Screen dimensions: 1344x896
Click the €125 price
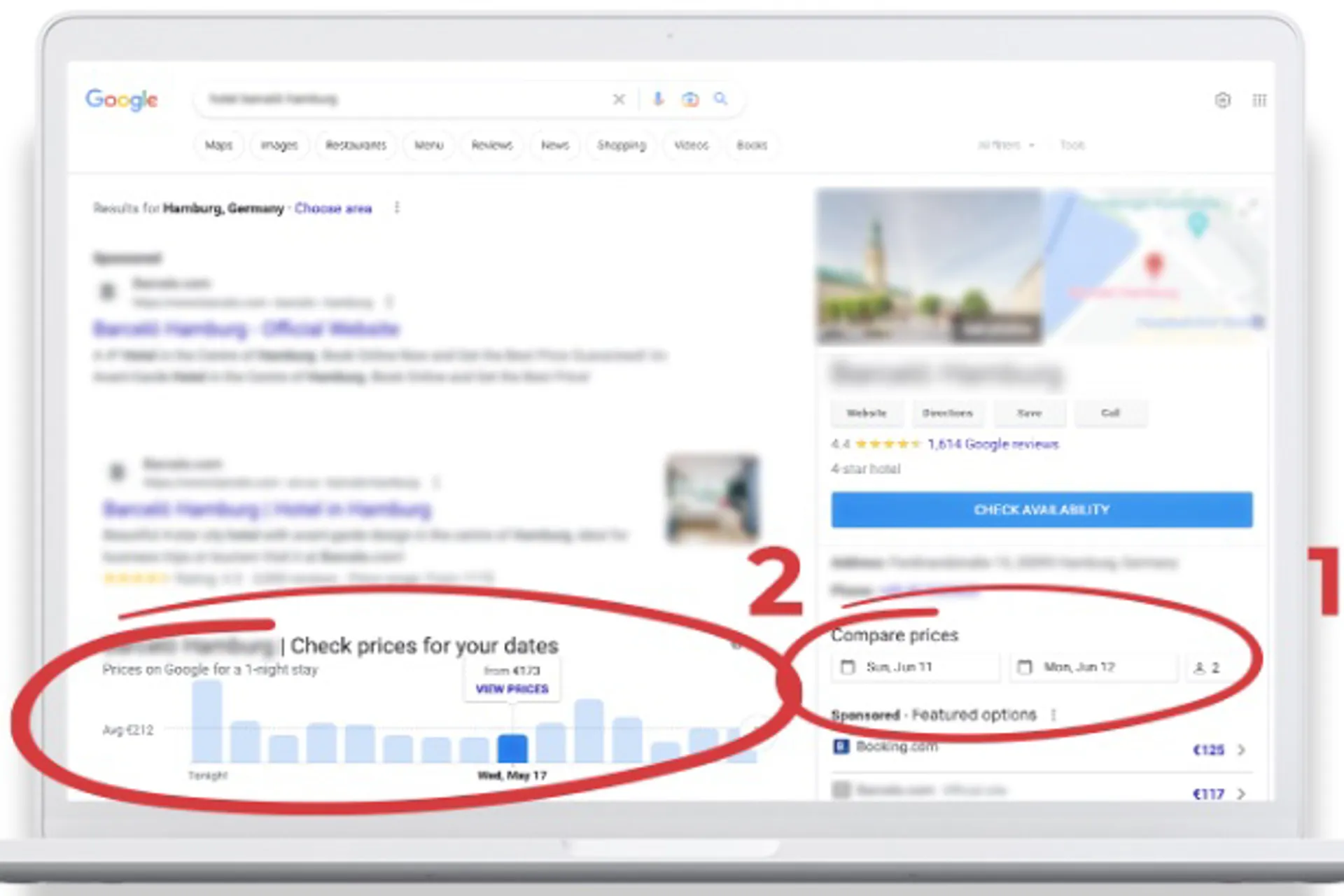1208,750
